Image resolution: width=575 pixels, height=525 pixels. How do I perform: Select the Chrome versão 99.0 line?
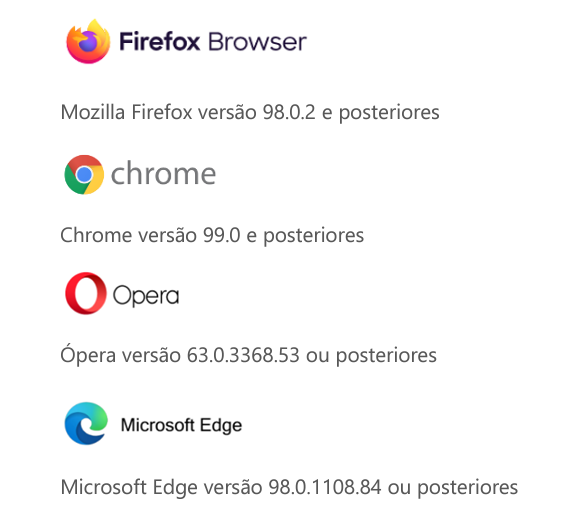212,235
